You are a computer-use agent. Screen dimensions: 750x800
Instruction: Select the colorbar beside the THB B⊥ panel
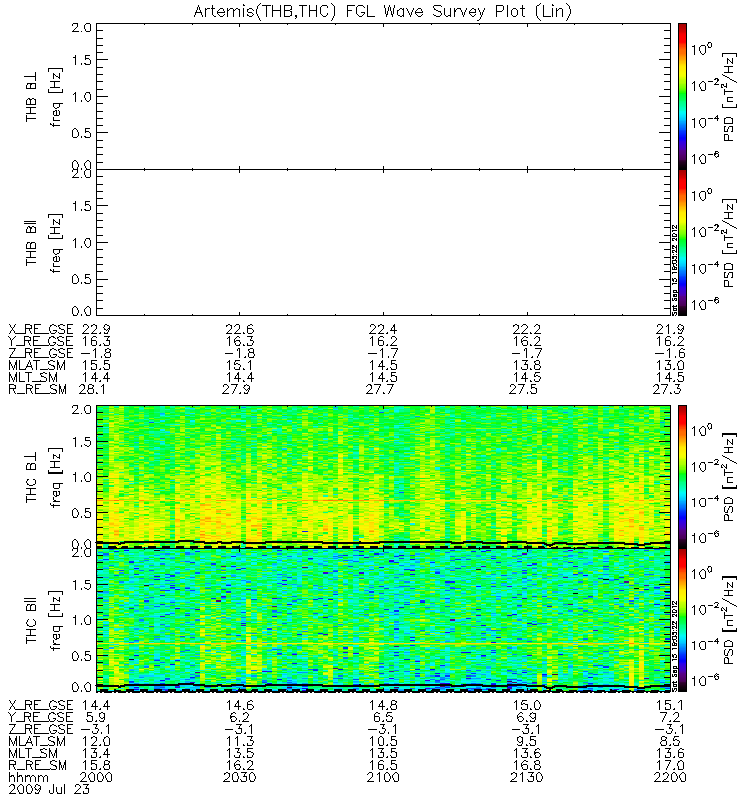coord(682,96)
